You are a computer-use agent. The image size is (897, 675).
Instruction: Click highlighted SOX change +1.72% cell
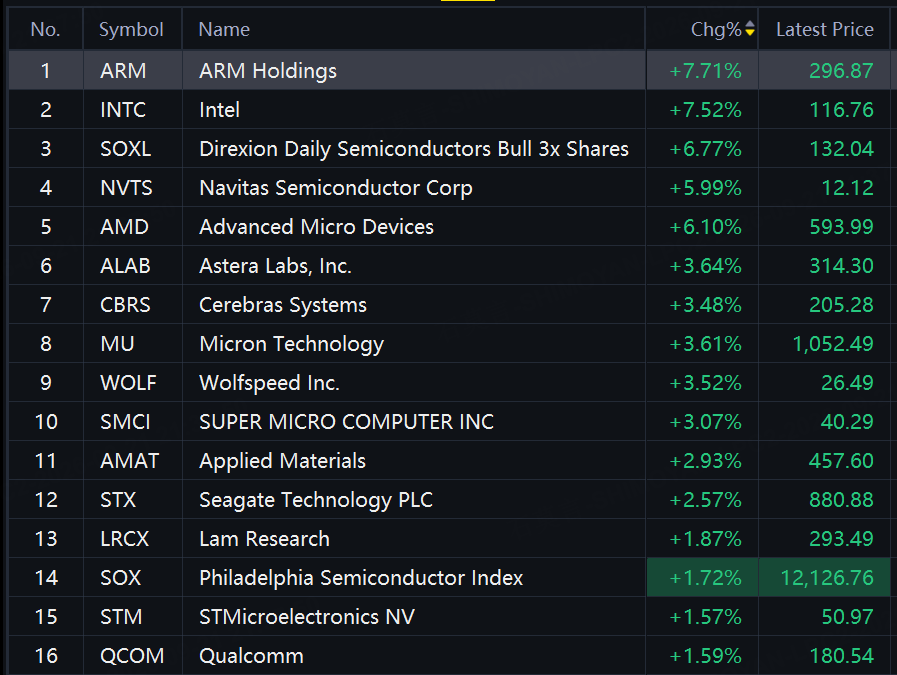702,578
